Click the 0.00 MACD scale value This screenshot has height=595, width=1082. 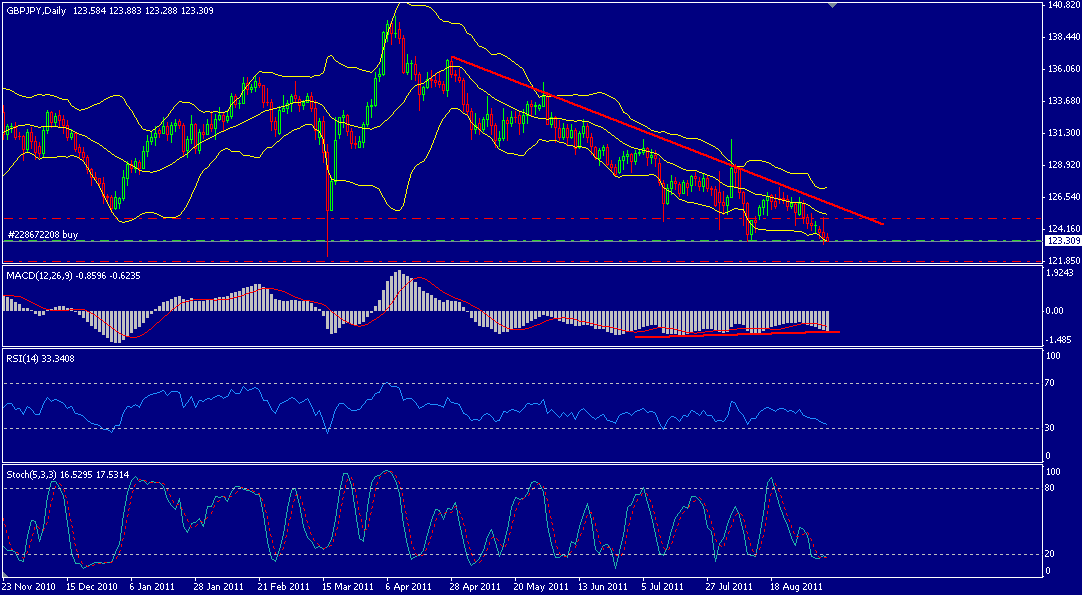1056,311
